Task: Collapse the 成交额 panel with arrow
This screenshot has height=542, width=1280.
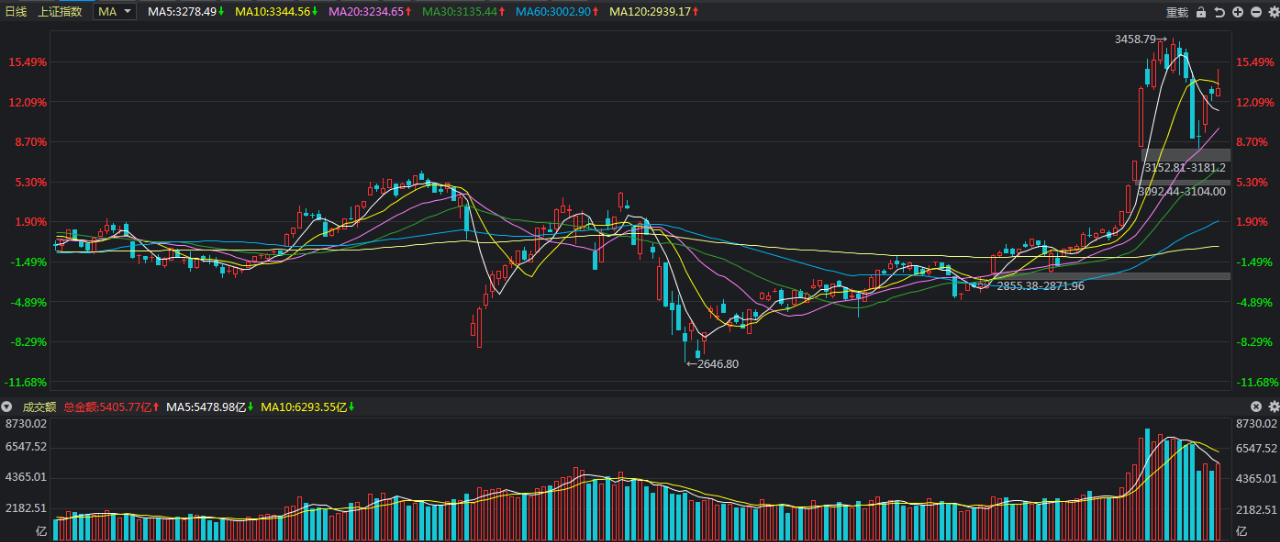Action: click(7, 407)
